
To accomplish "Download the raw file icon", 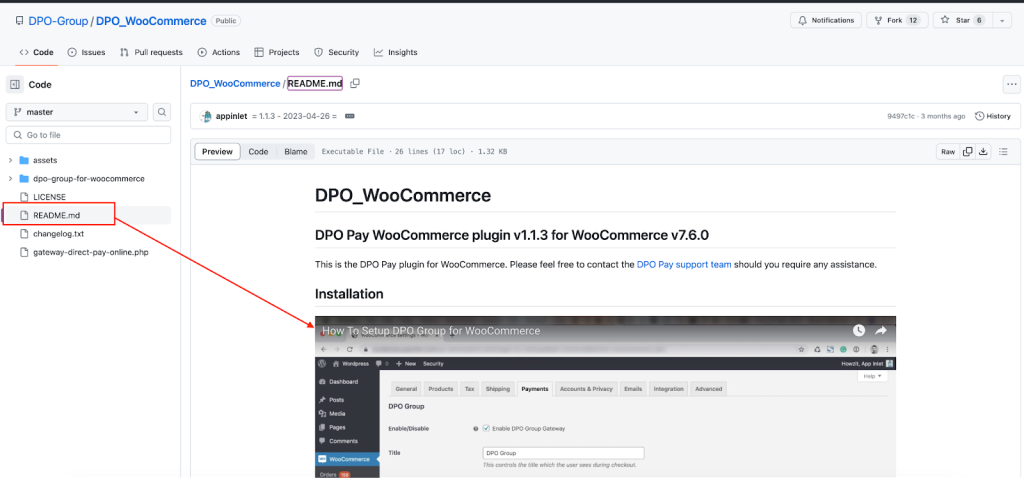I will point(984,151).
